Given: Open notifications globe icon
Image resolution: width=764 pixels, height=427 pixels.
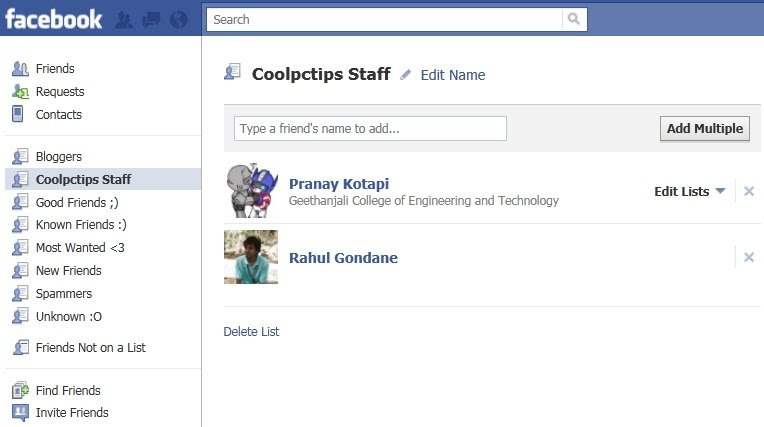Looking at the screenshot, I should [179, 19].
